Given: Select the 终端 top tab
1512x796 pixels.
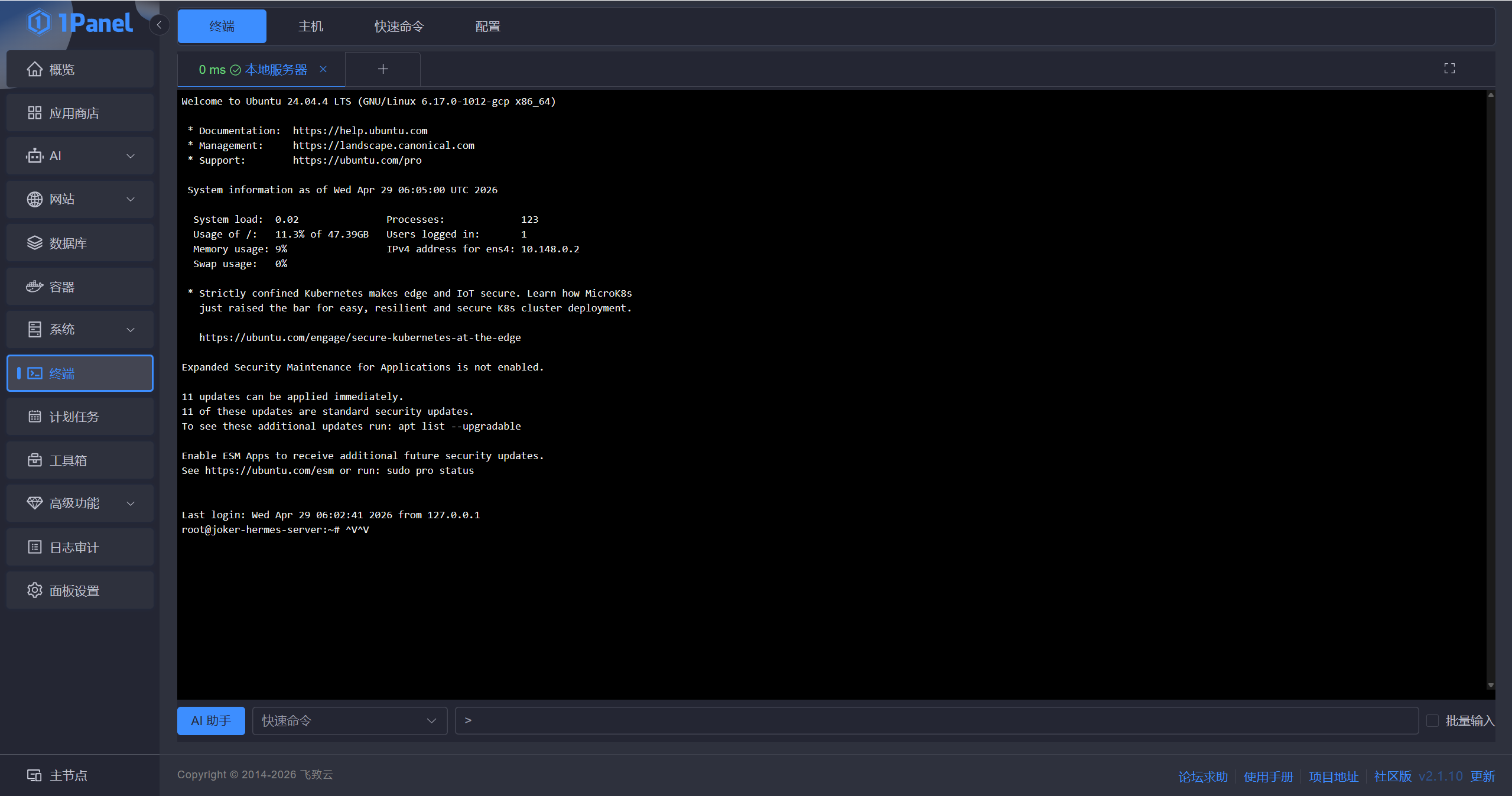Looking at the screenshot, I should (x=222, y=26).
